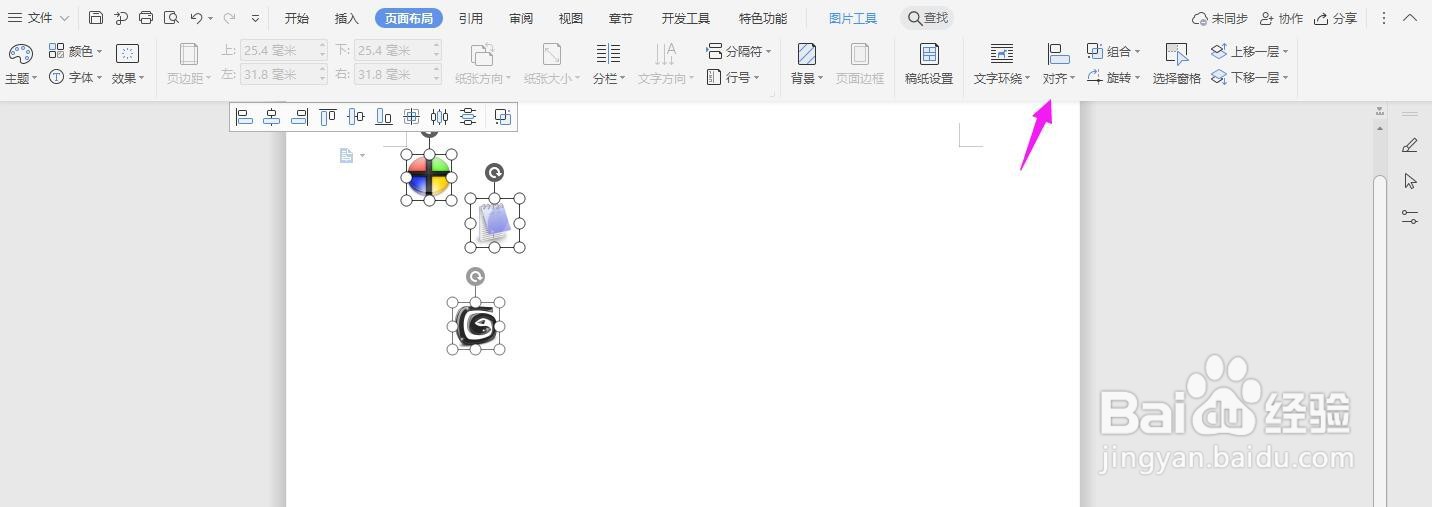Click the 查找 search box
This screenshot has height=507, width=1432.
coord(927,18)
